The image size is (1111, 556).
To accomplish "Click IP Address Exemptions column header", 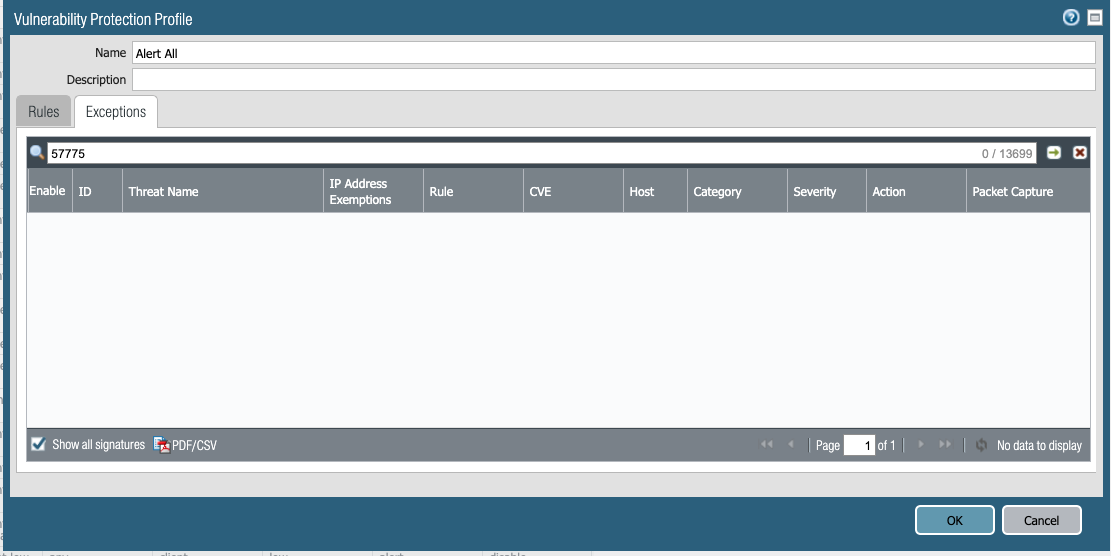I will [x=373, y=191].
